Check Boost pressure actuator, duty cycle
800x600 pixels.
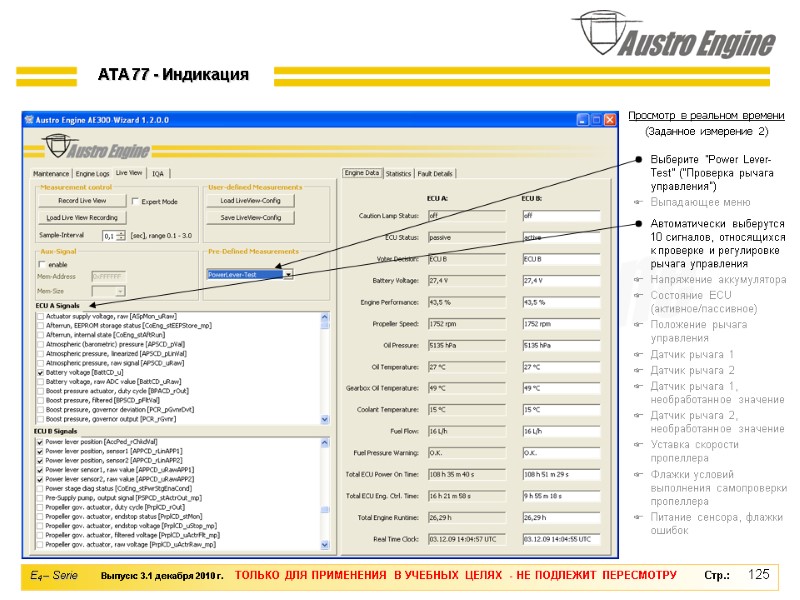[x=40, y=391]
